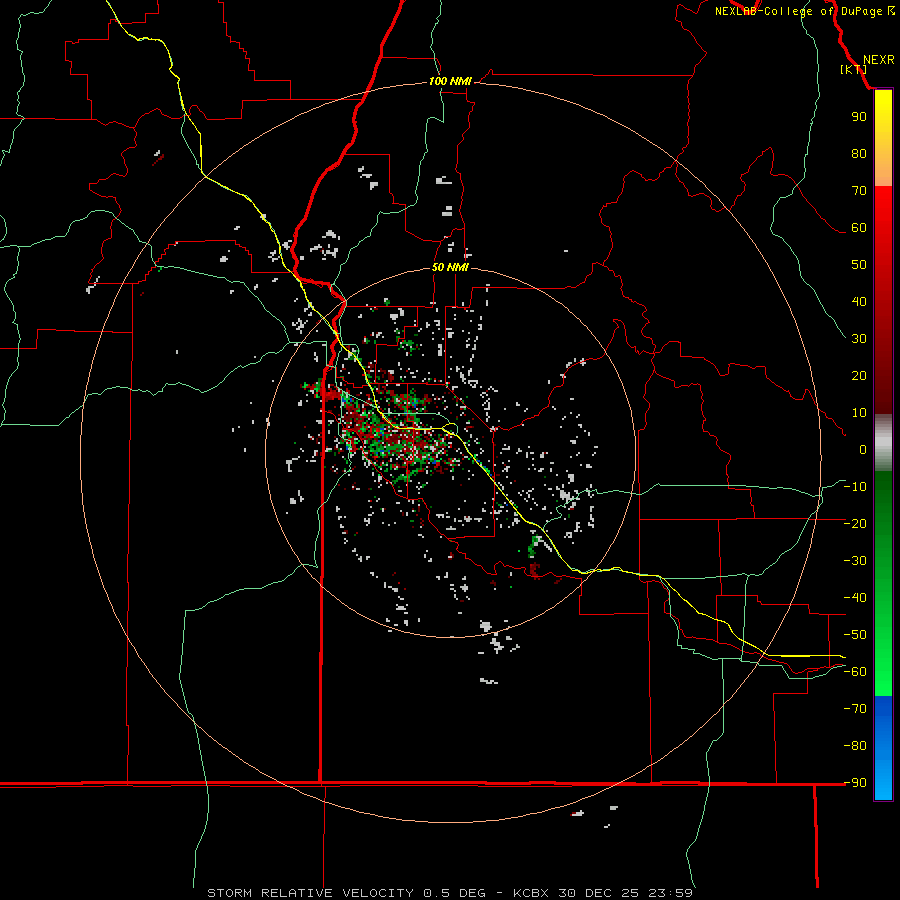This screenshot has height=900, width=900.
Task: Click the NEXR label above color scale
Action: coord(878,60)
